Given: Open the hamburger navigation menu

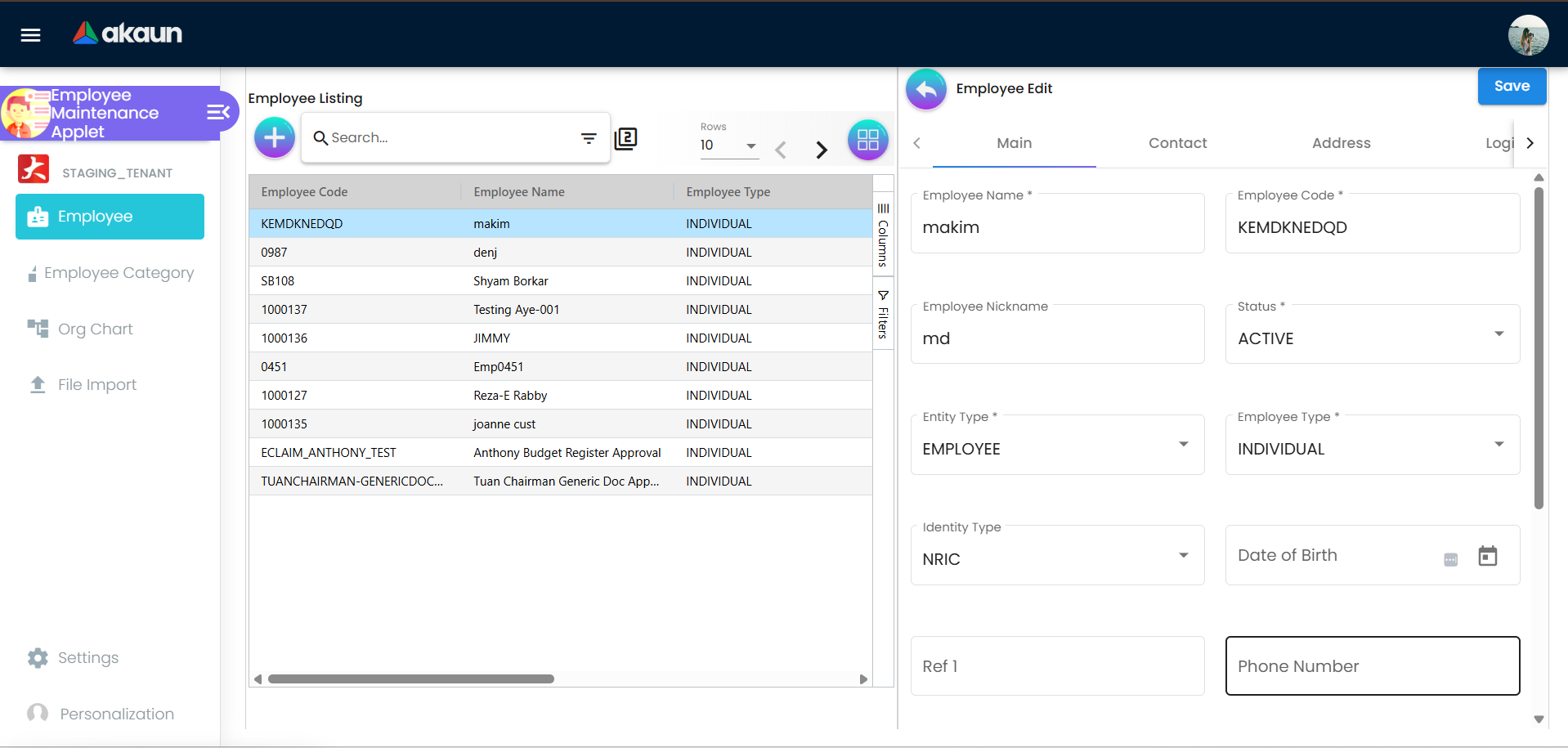Looking at the screenshot, I should (30, 34).
